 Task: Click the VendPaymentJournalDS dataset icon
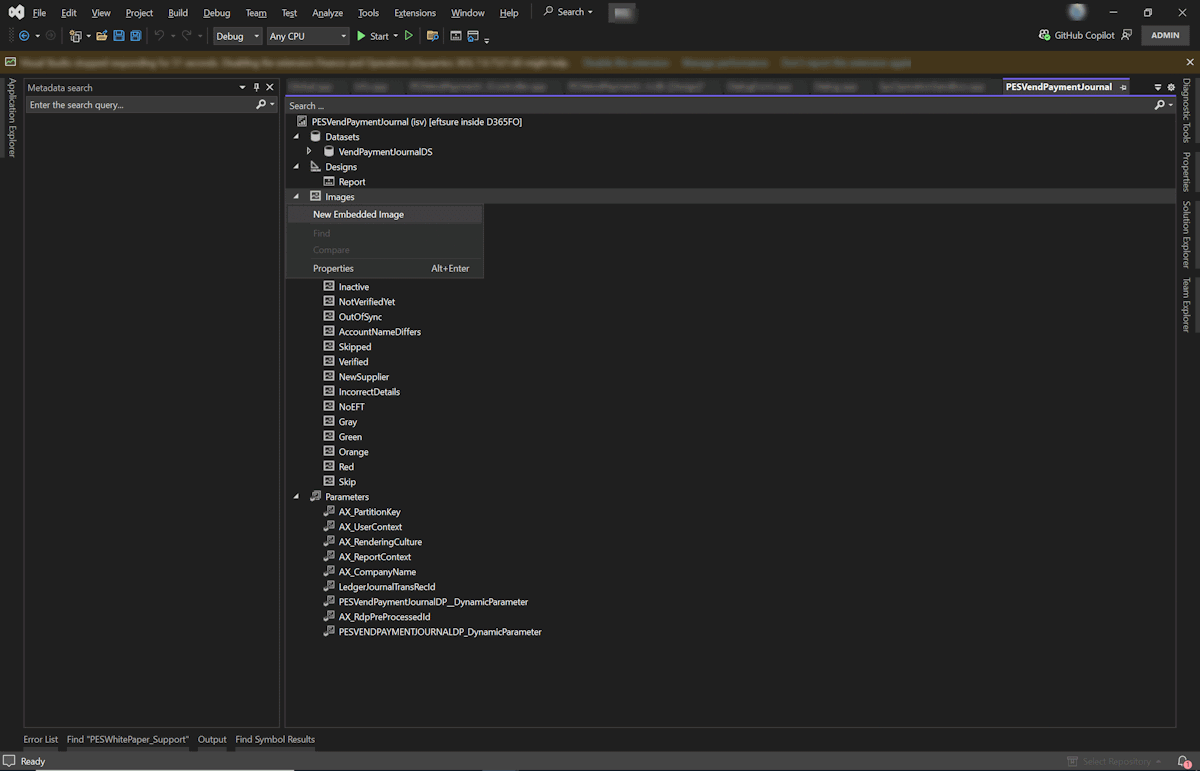click(329, 152)
